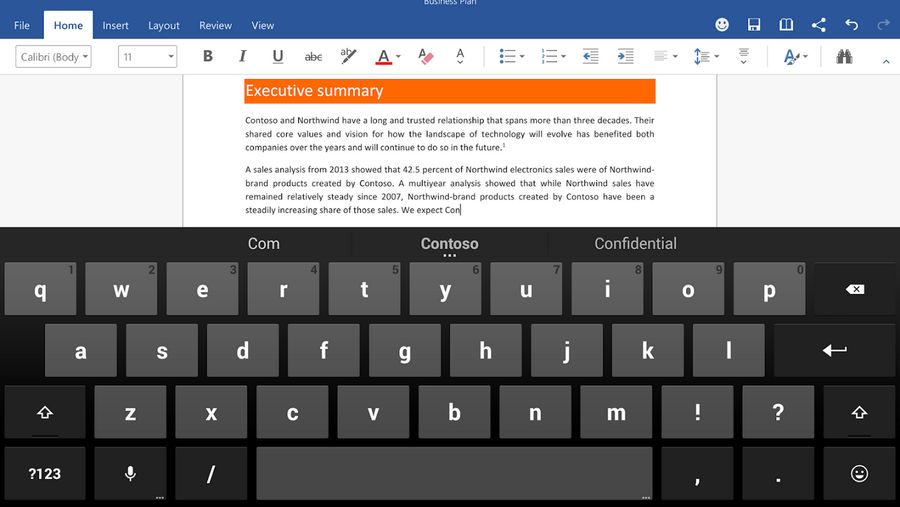Tap the keyboard return arrow key
The height and width of the screenshot is (507, 900).
835,350
